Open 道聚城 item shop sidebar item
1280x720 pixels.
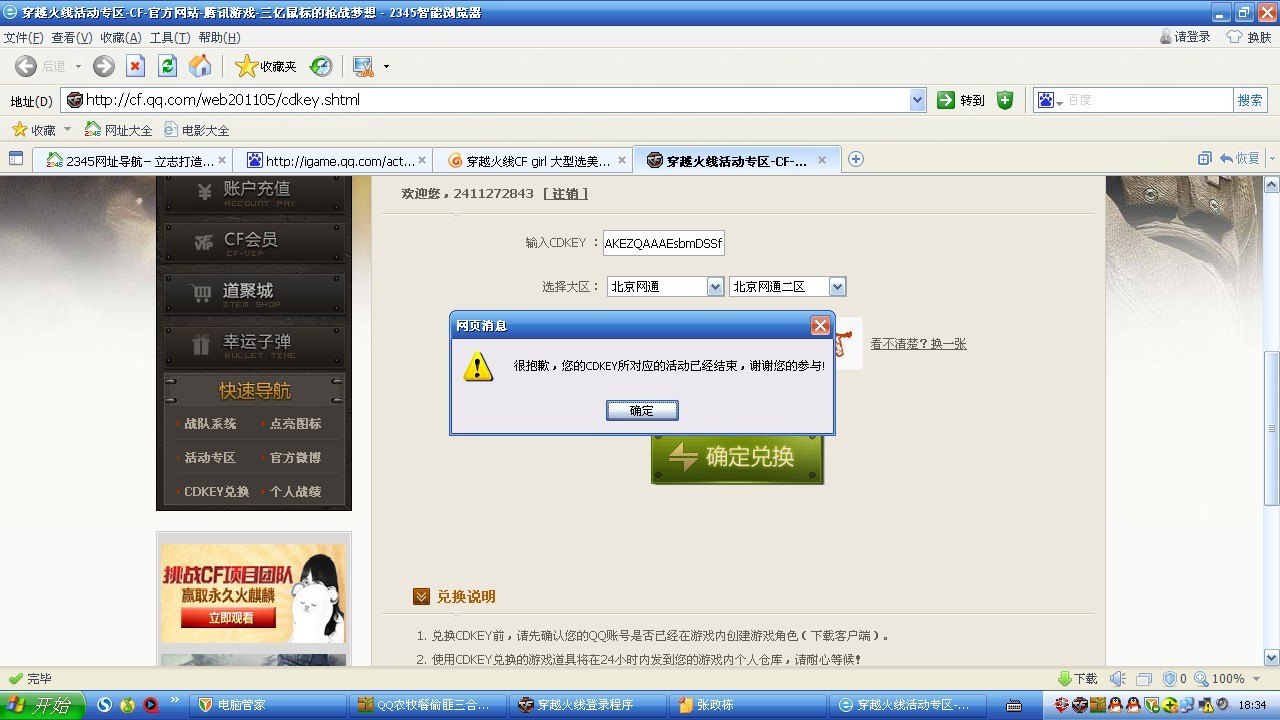click(255, 293)
